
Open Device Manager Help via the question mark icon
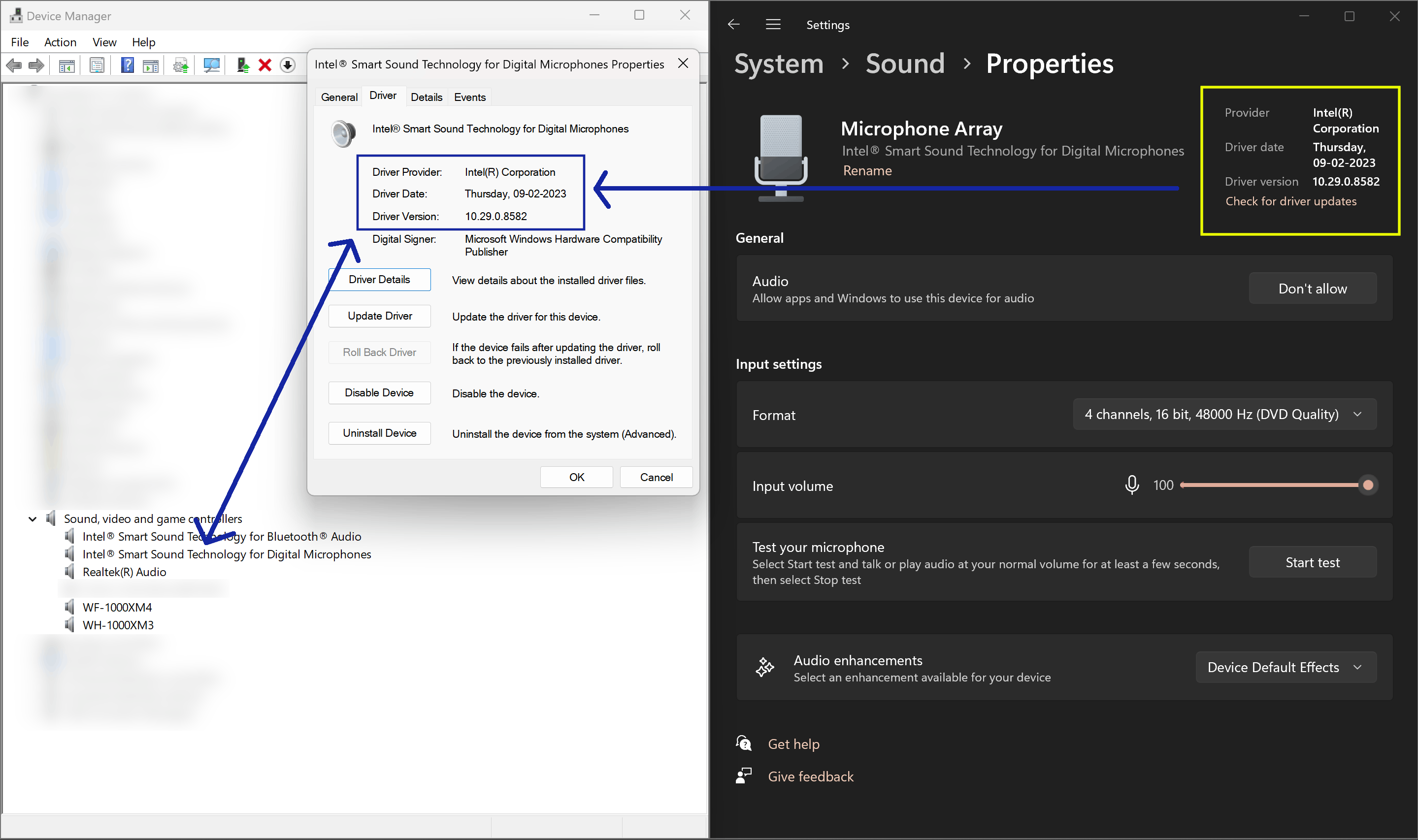[128, 65]
